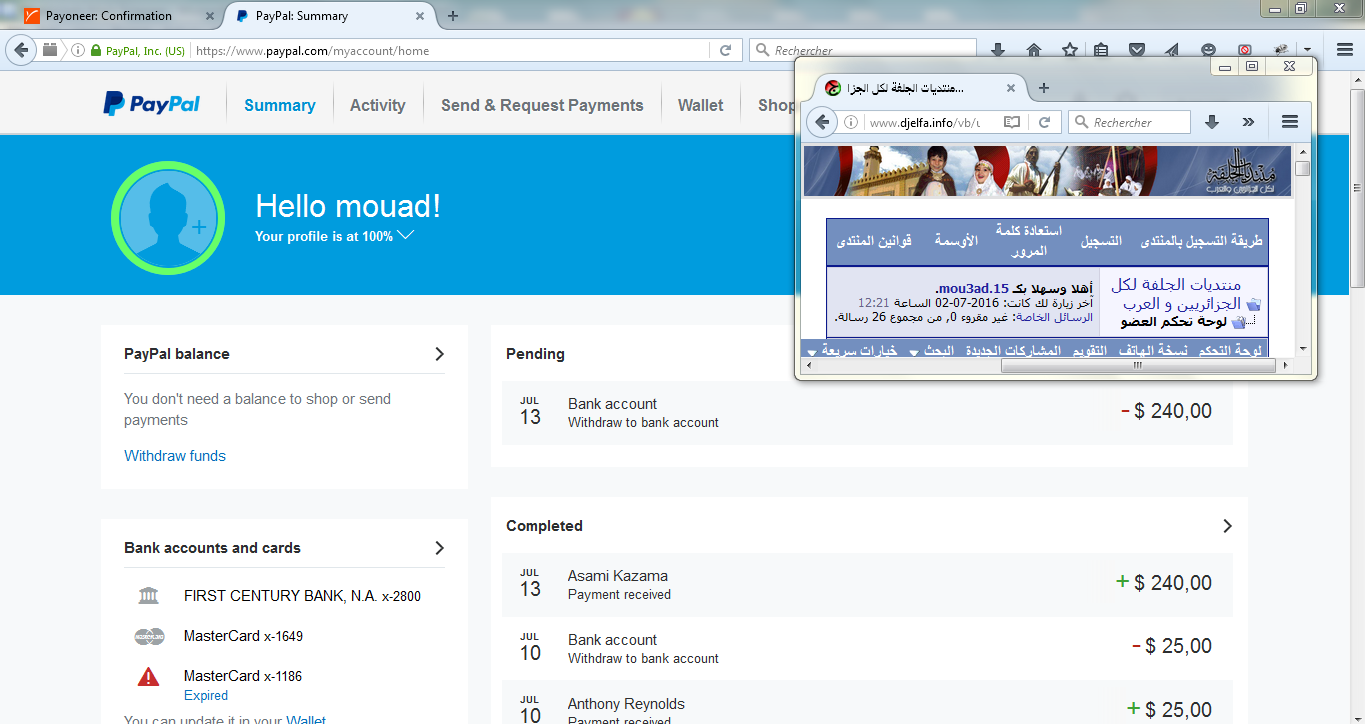The width and height of the screenshot is (1365, 724).
Task: Go back in the main PayPal window
Action: 21,50
